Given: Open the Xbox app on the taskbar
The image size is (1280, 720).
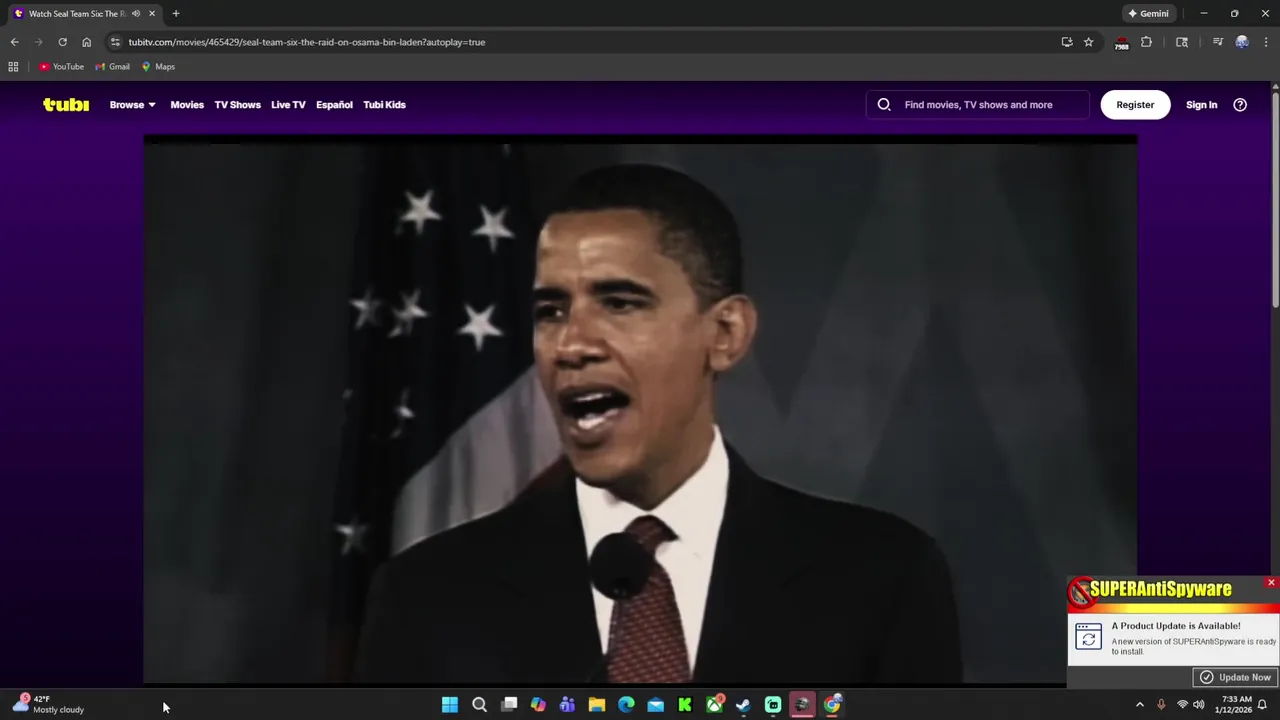Looking at the screenshot, I should (714, 705).
